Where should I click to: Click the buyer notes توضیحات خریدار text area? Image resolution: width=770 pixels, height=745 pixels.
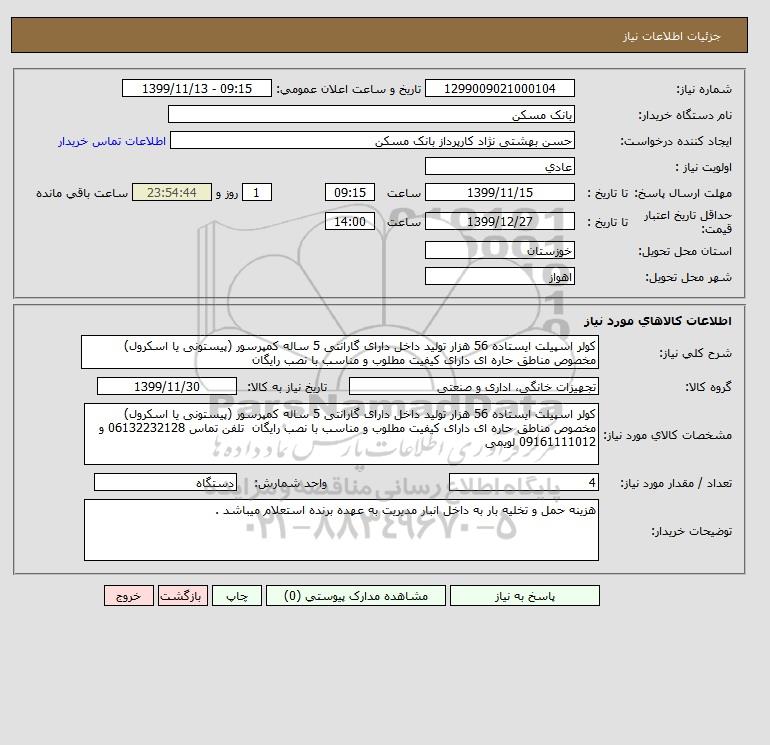[x=341, y=530]
